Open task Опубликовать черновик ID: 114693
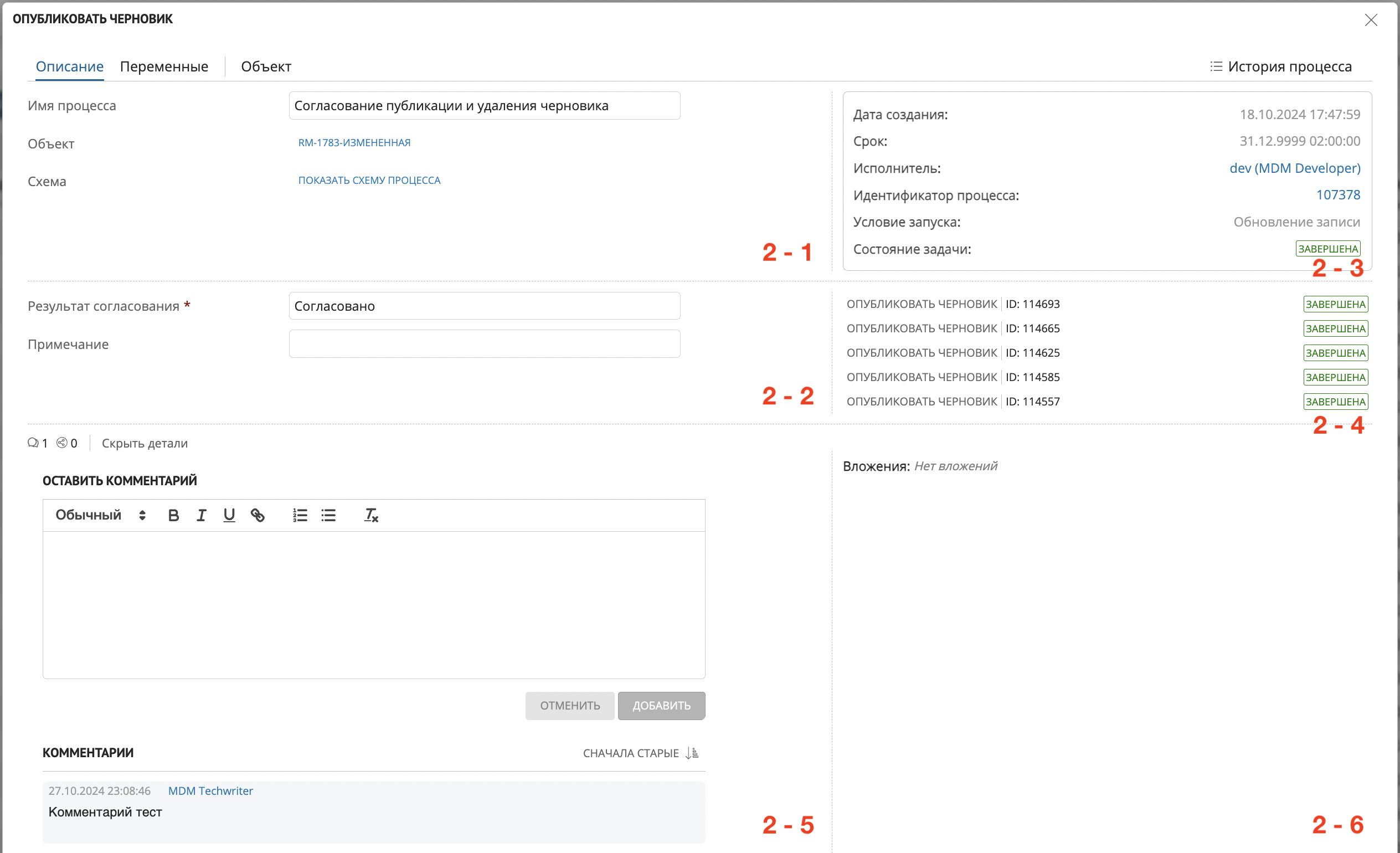This screenshot has height=853, width=1400. (953, 304)
